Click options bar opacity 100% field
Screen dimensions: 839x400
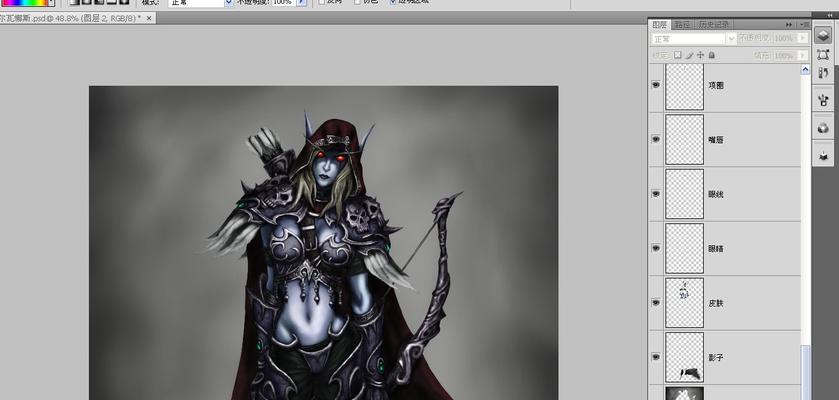284,2
